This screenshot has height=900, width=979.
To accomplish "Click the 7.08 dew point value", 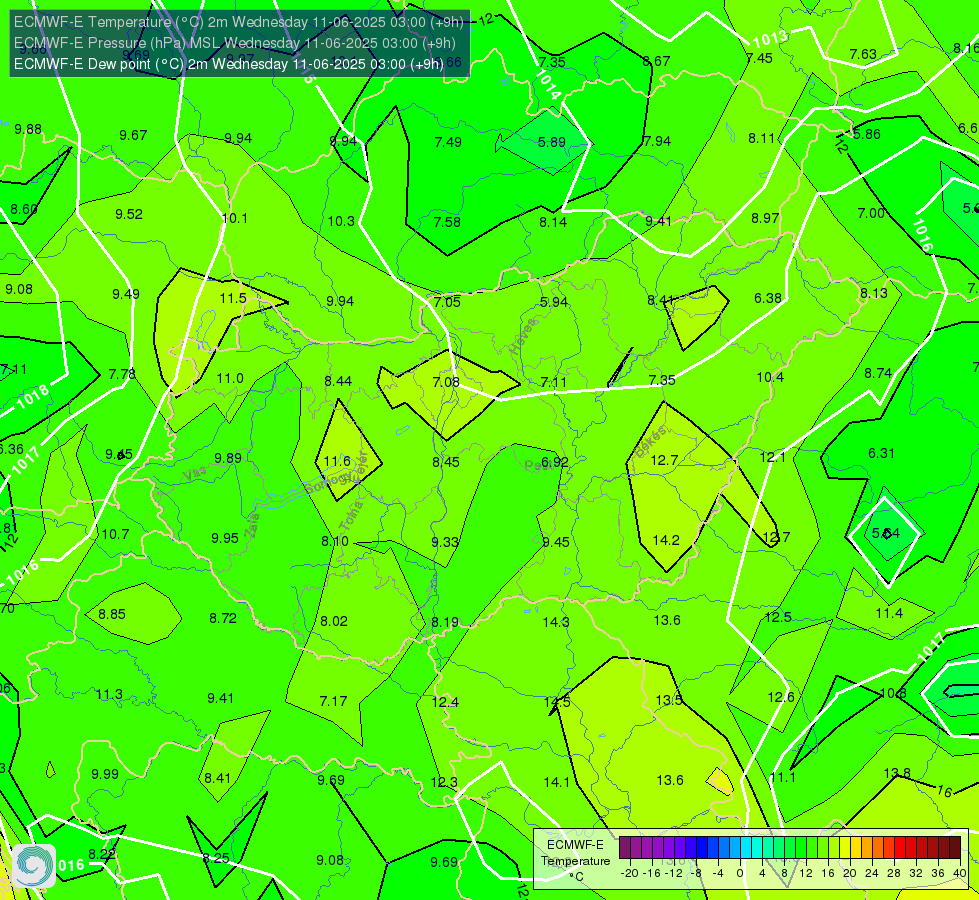I will point(446,382).
